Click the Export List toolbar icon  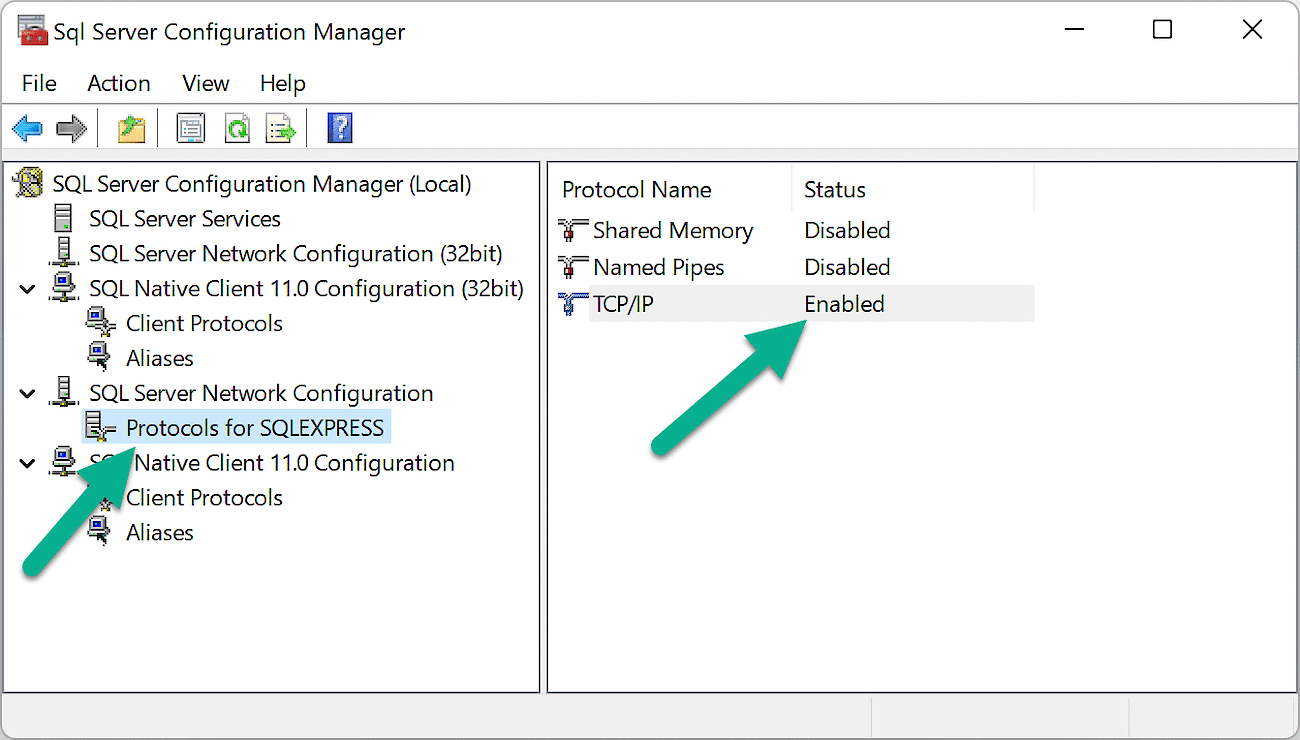[x=281, y=128]
